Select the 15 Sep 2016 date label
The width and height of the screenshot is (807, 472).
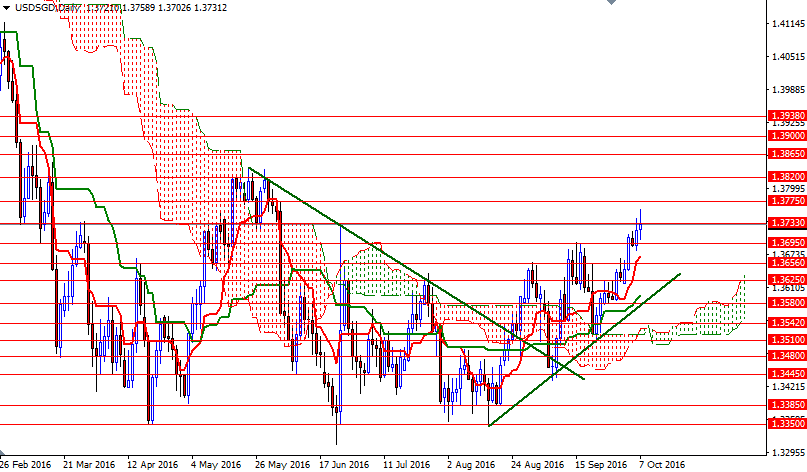[x=601, y=465]
